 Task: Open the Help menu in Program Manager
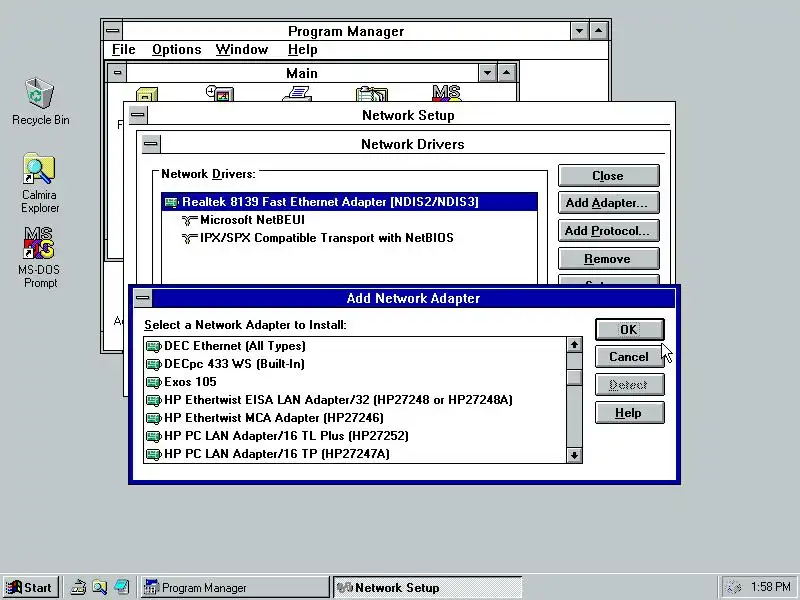tap(303, 49)
